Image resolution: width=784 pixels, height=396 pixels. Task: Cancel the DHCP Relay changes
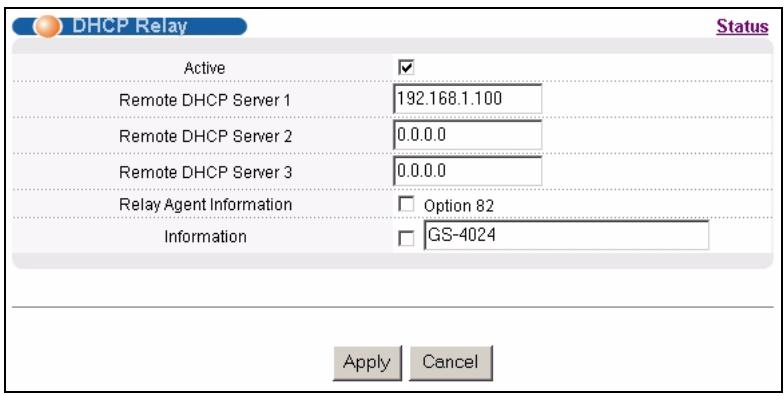click(x=450, y=363)
